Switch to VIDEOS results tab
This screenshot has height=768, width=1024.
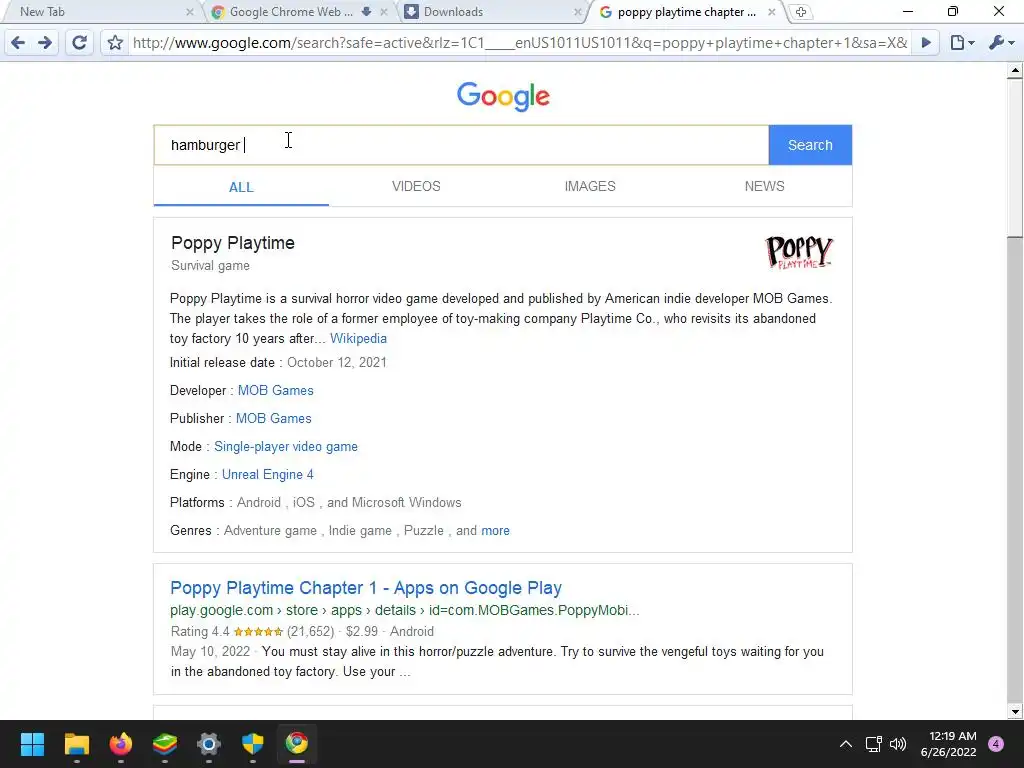416,186
